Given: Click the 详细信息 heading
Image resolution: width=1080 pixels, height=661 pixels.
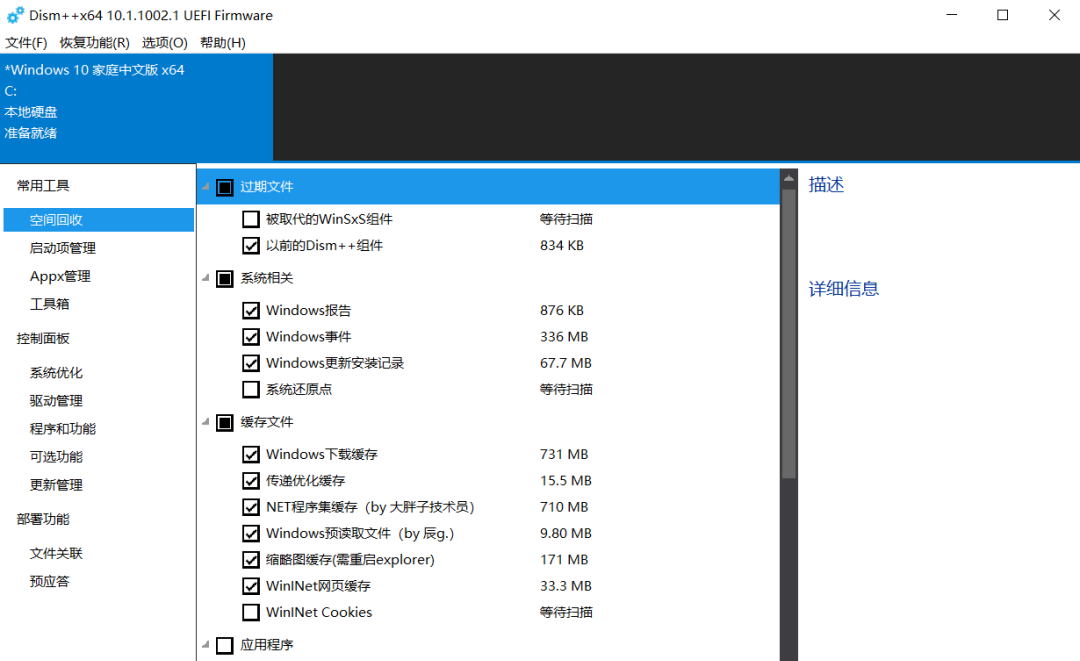Looking at the screenshot, I should pyautogui.click(x=844, y=288).
